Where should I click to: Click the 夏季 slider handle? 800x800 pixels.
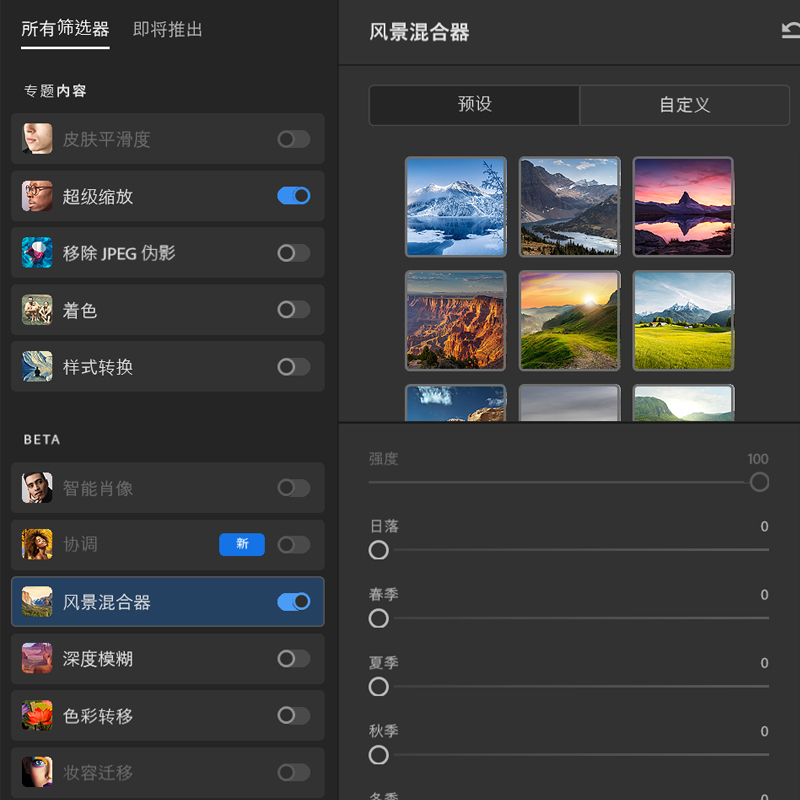[x=379, y=687]
